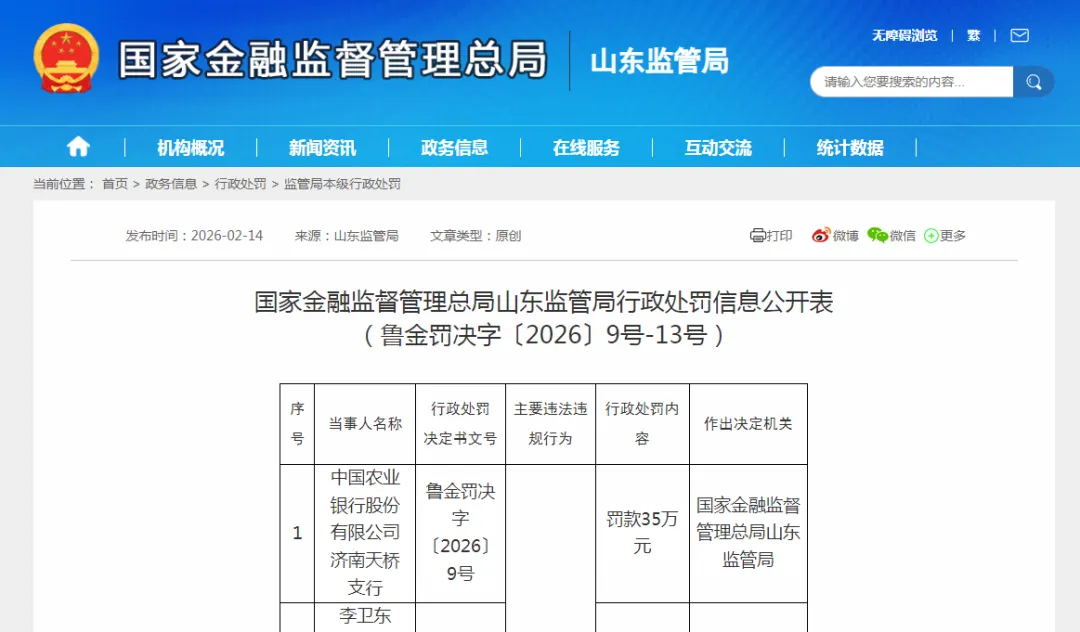Click the print icon
Viewport: 1080px width, 632px height.
[758, 235]
